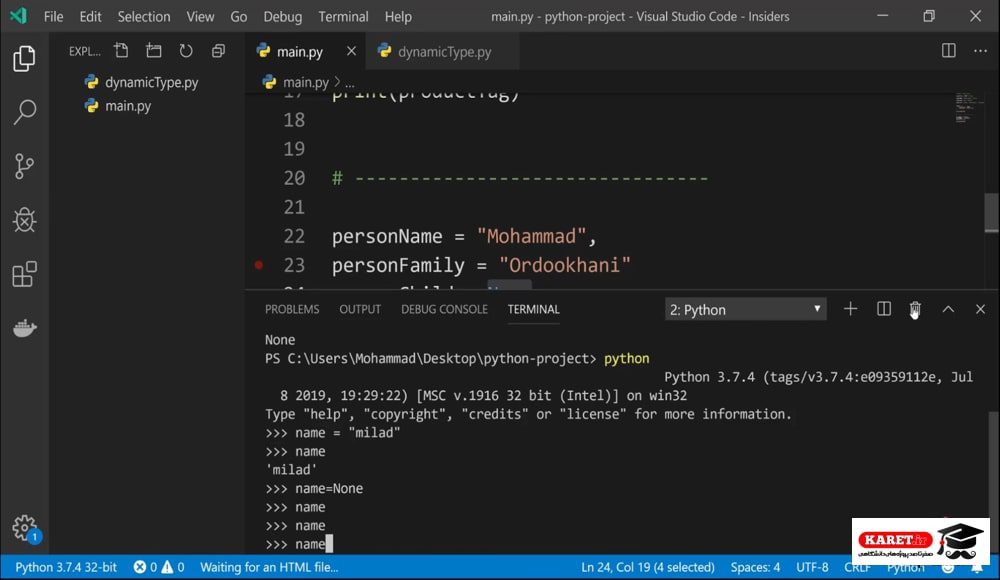
Task: Maximize the terminal panel with chevron
Action: (x=948, y=309)
